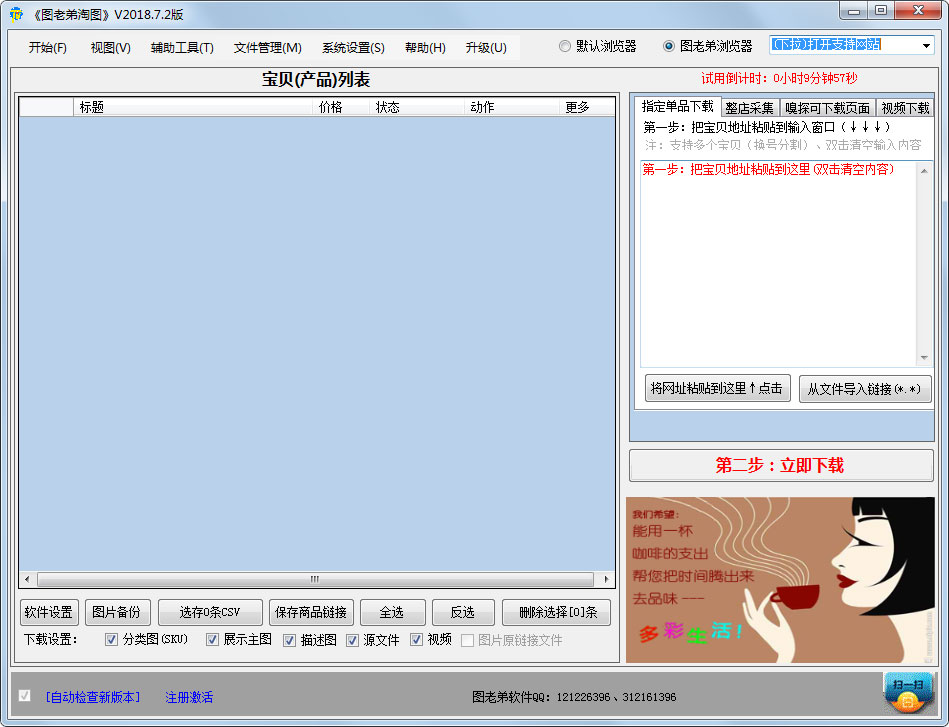
Task: Open the 文件管理(M) menu
Action: click(x=268, y=47)
